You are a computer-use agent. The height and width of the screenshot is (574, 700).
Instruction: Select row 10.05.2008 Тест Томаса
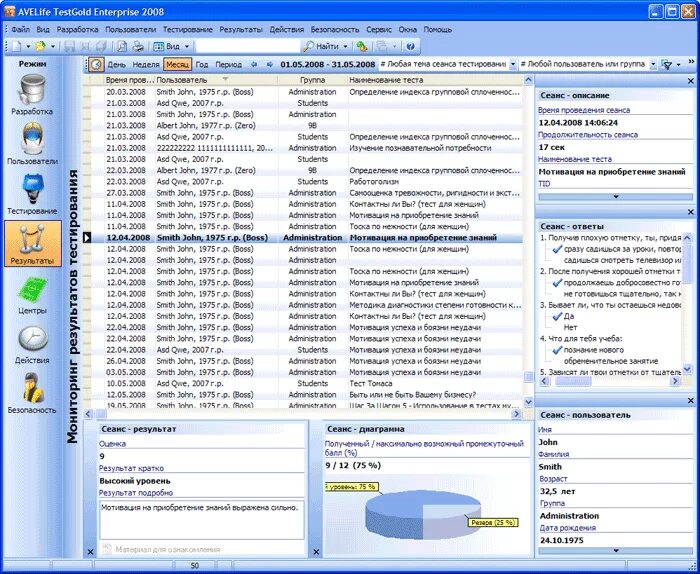pyautogui.click(x=306, y=383)
